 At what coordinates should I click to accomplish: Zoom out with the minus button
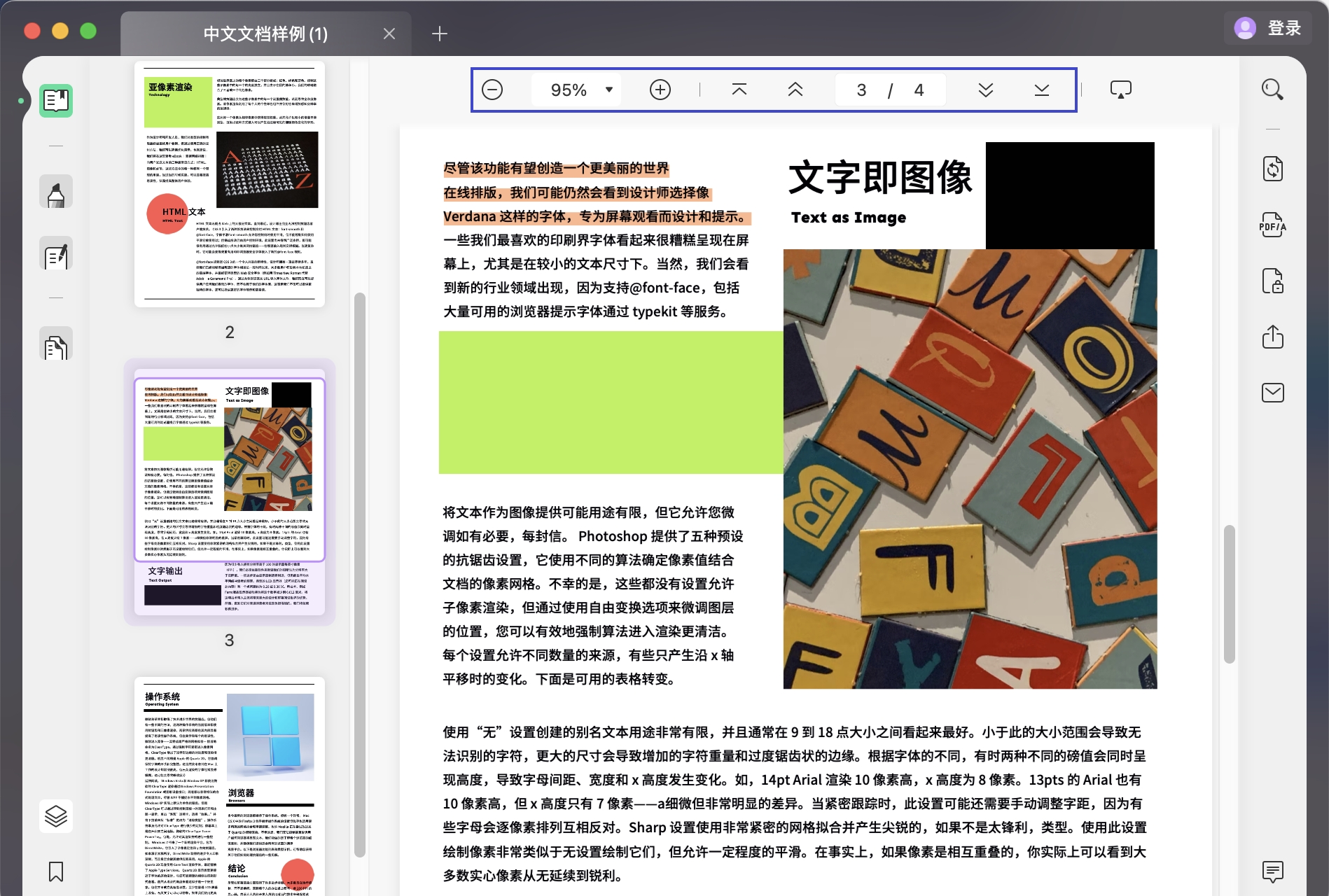[492, 90]
